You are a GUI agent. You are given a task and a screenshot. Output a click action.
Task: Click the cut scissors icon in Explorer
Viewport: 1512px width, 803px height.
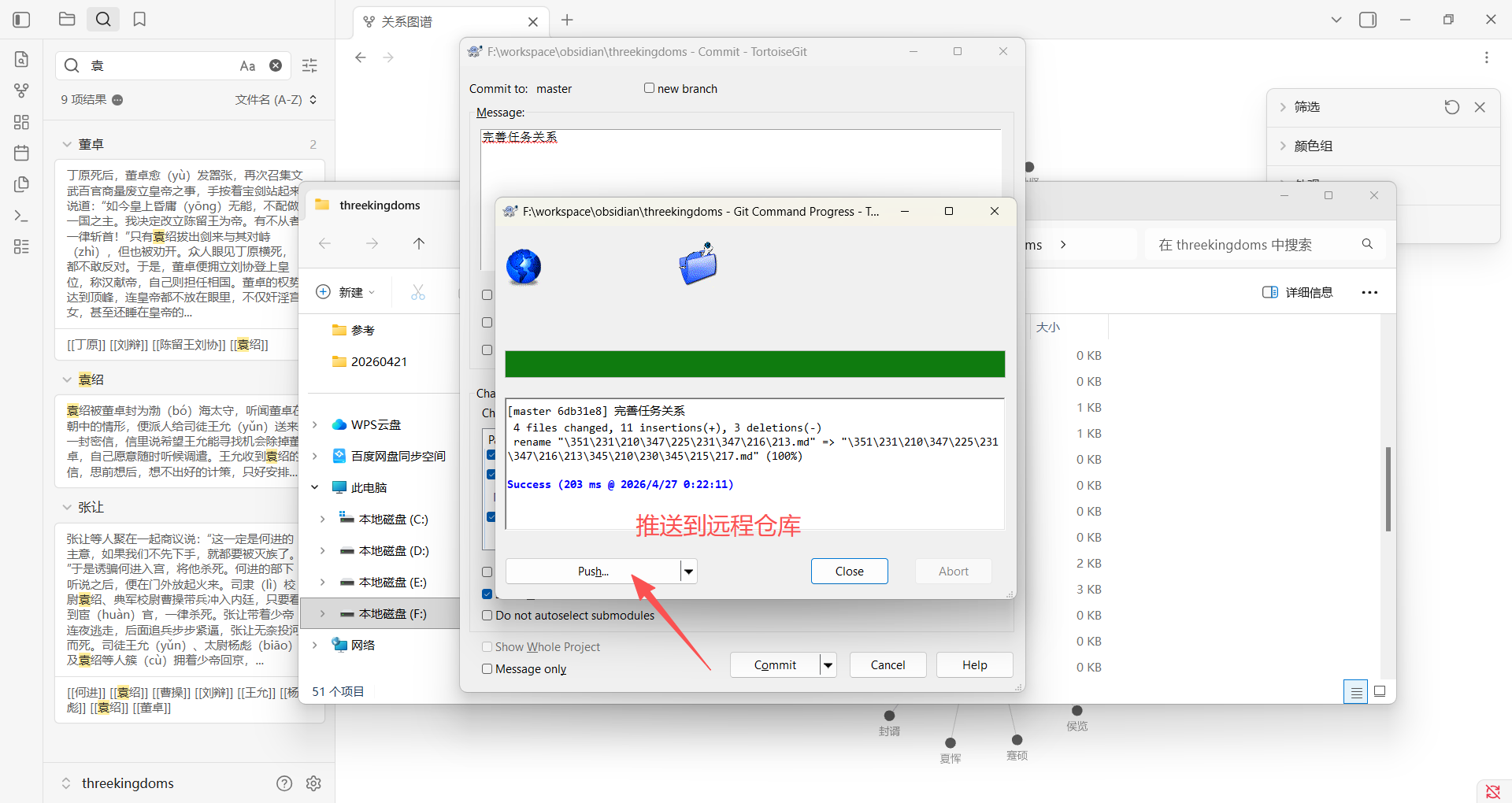click(x=418, y=292)
